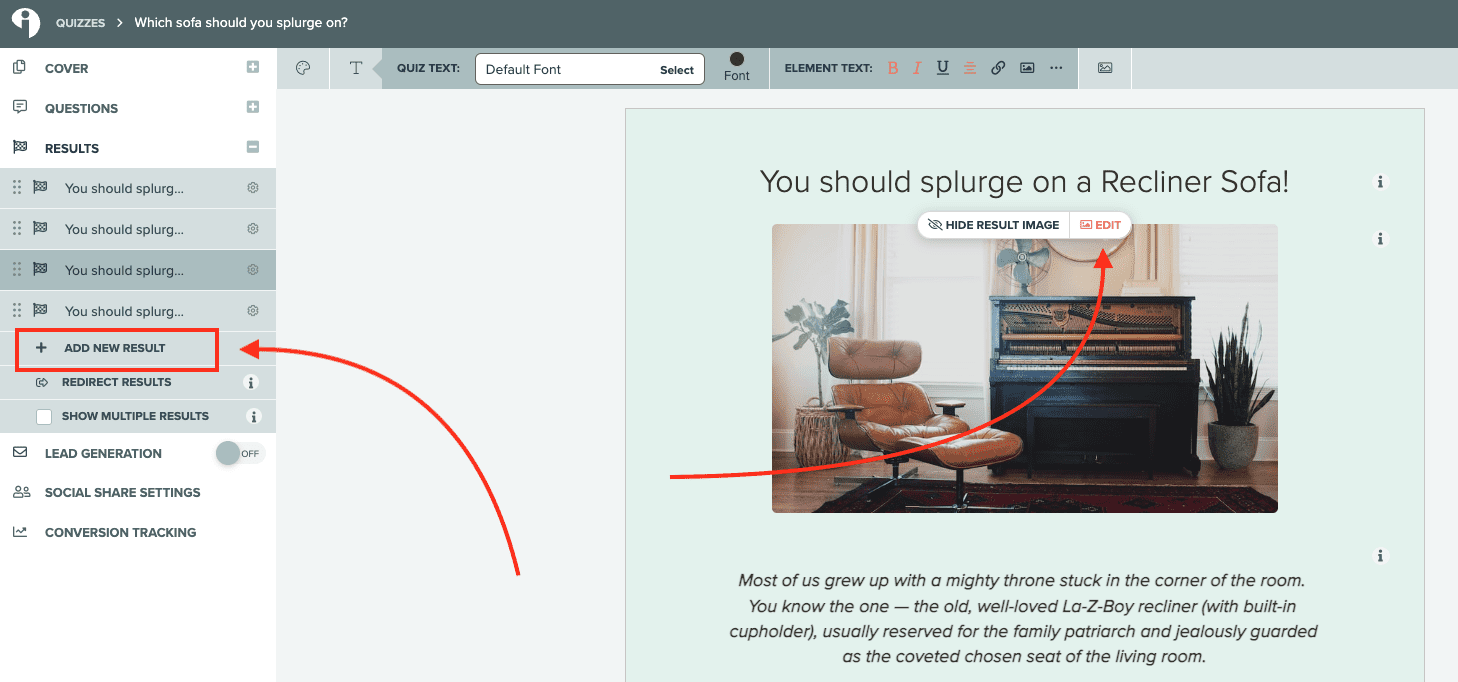This screenshot has width=1458, height=682.
Task: Open settings gear on first result
Action: 253,187
